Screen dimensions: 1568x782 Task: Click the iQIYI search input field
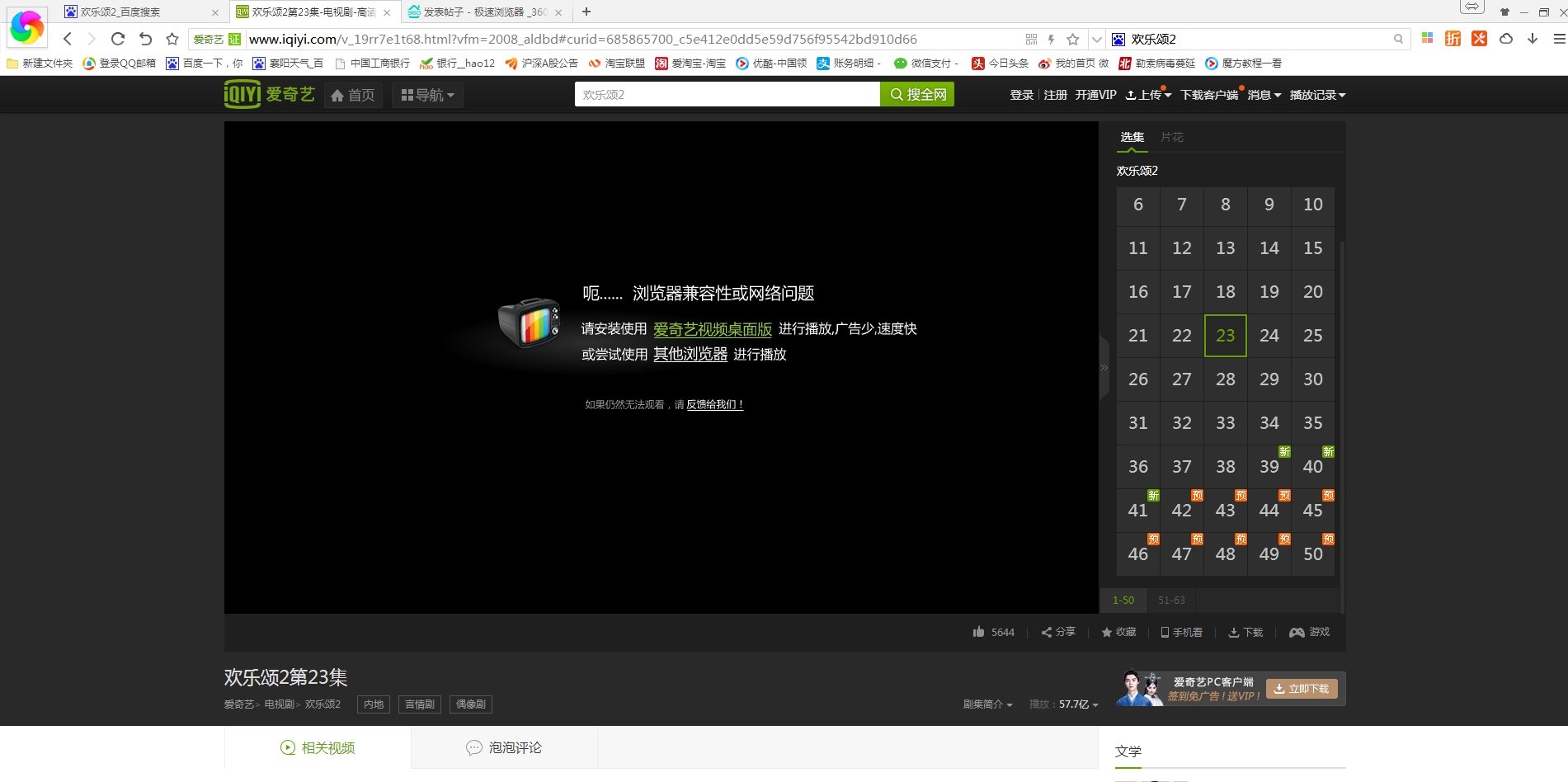pos(727,95)
